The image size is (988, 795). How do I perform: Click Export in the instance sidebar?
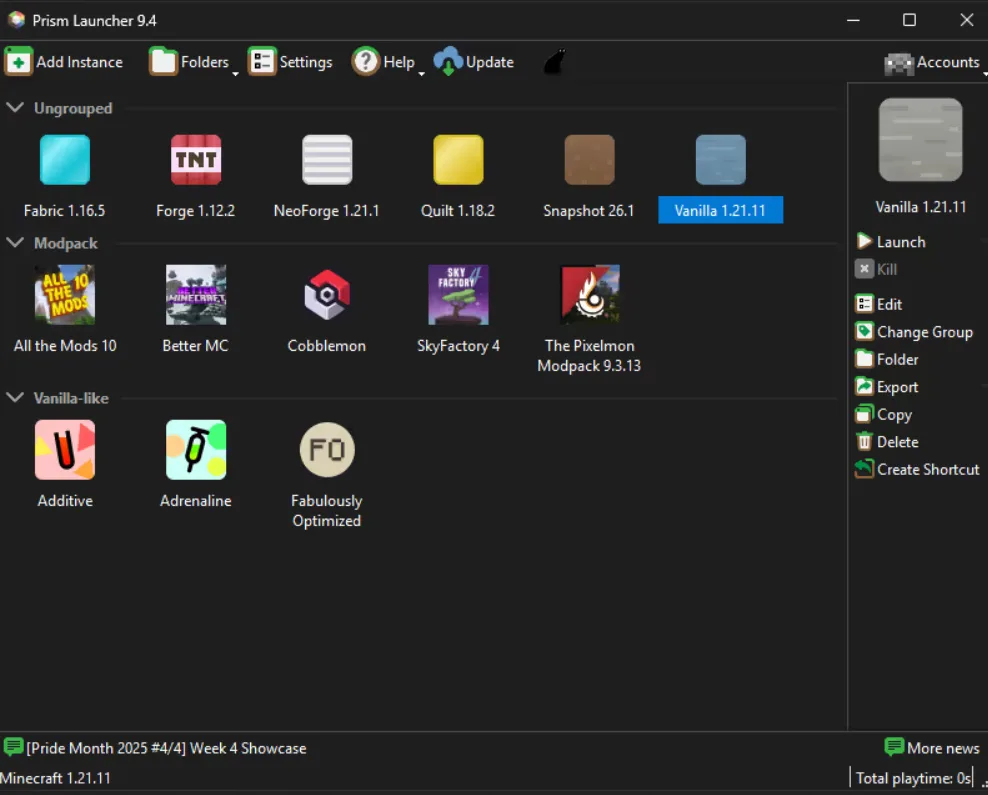[x=887, y=387]
